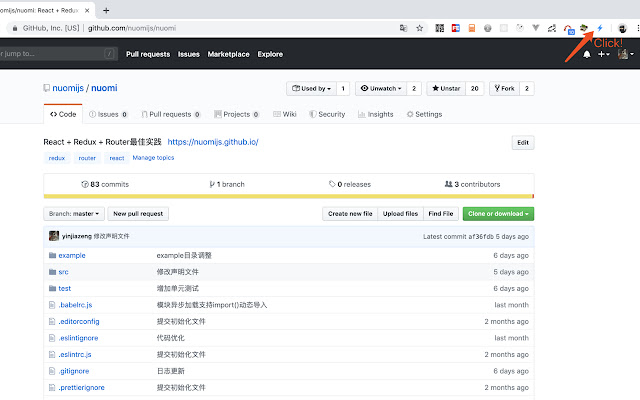
Task: Go to Pull requests in top navigation
Action: 148,54
